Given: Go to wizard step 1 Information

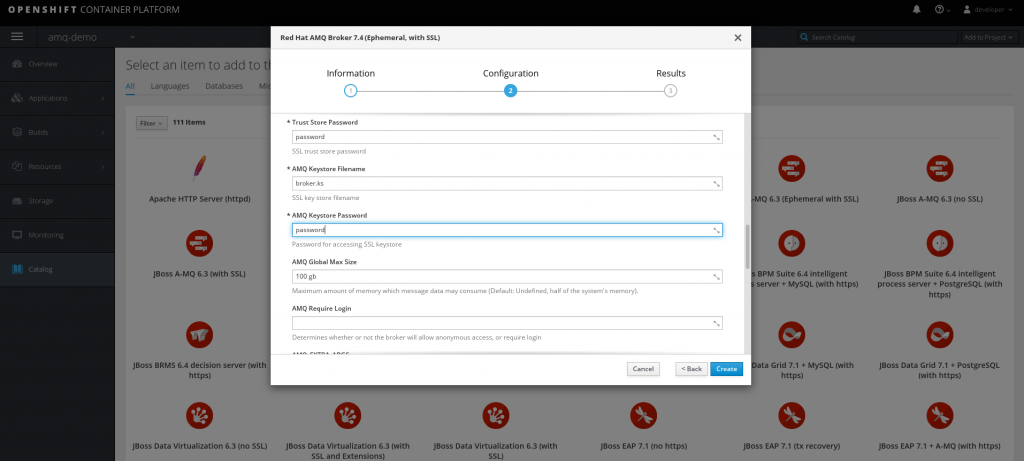Looking at the screenshot, I should click(x=350, y=90).
